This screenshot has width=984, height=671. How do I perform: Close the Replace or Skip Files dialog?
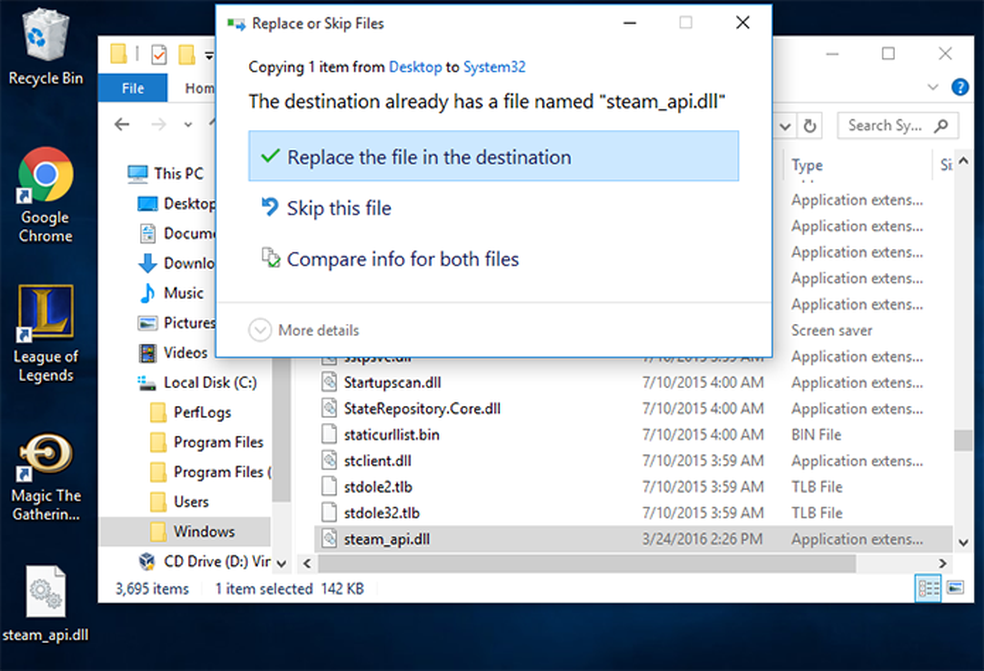(x=742, y=23)
